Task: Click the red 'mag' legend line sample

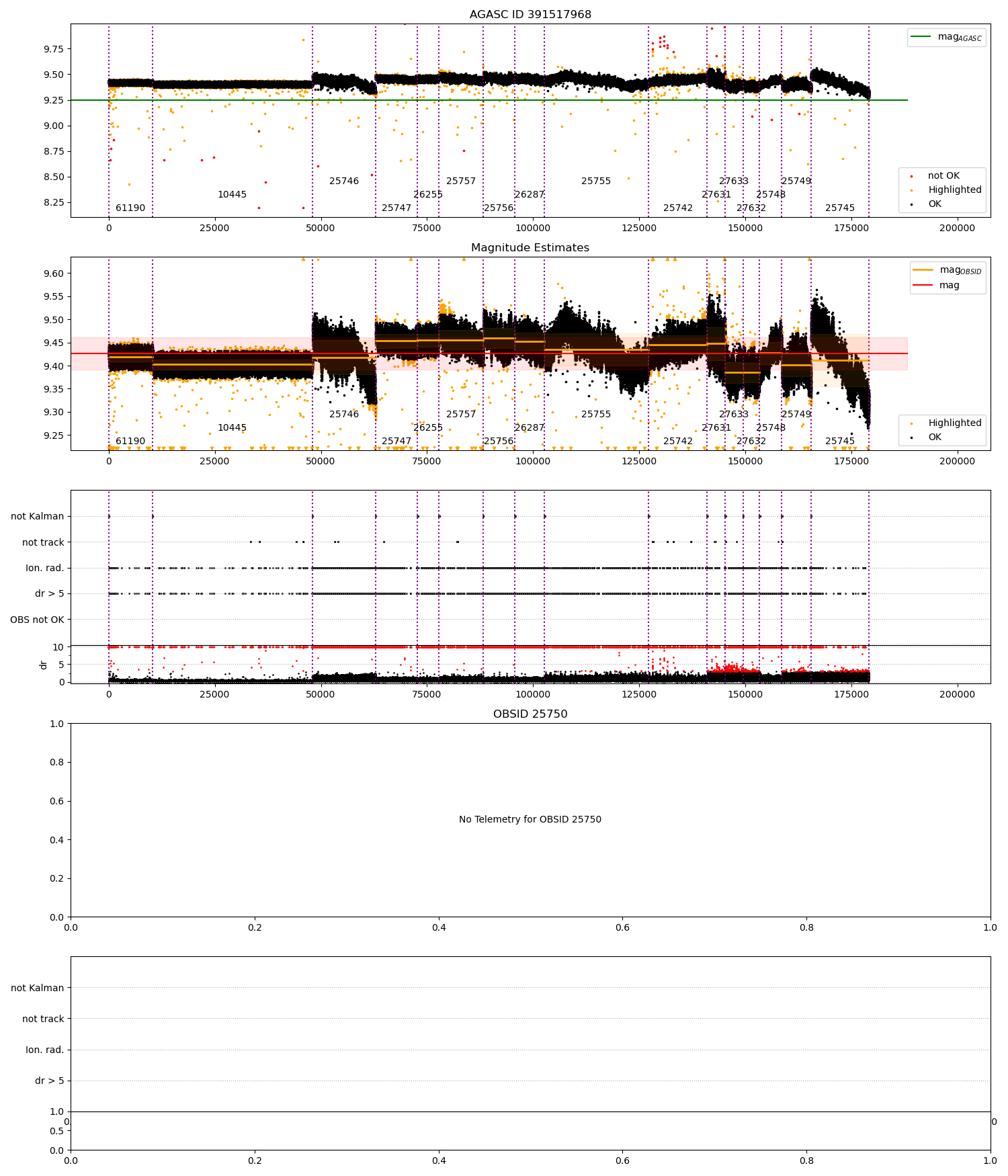Action: (923, 286)
